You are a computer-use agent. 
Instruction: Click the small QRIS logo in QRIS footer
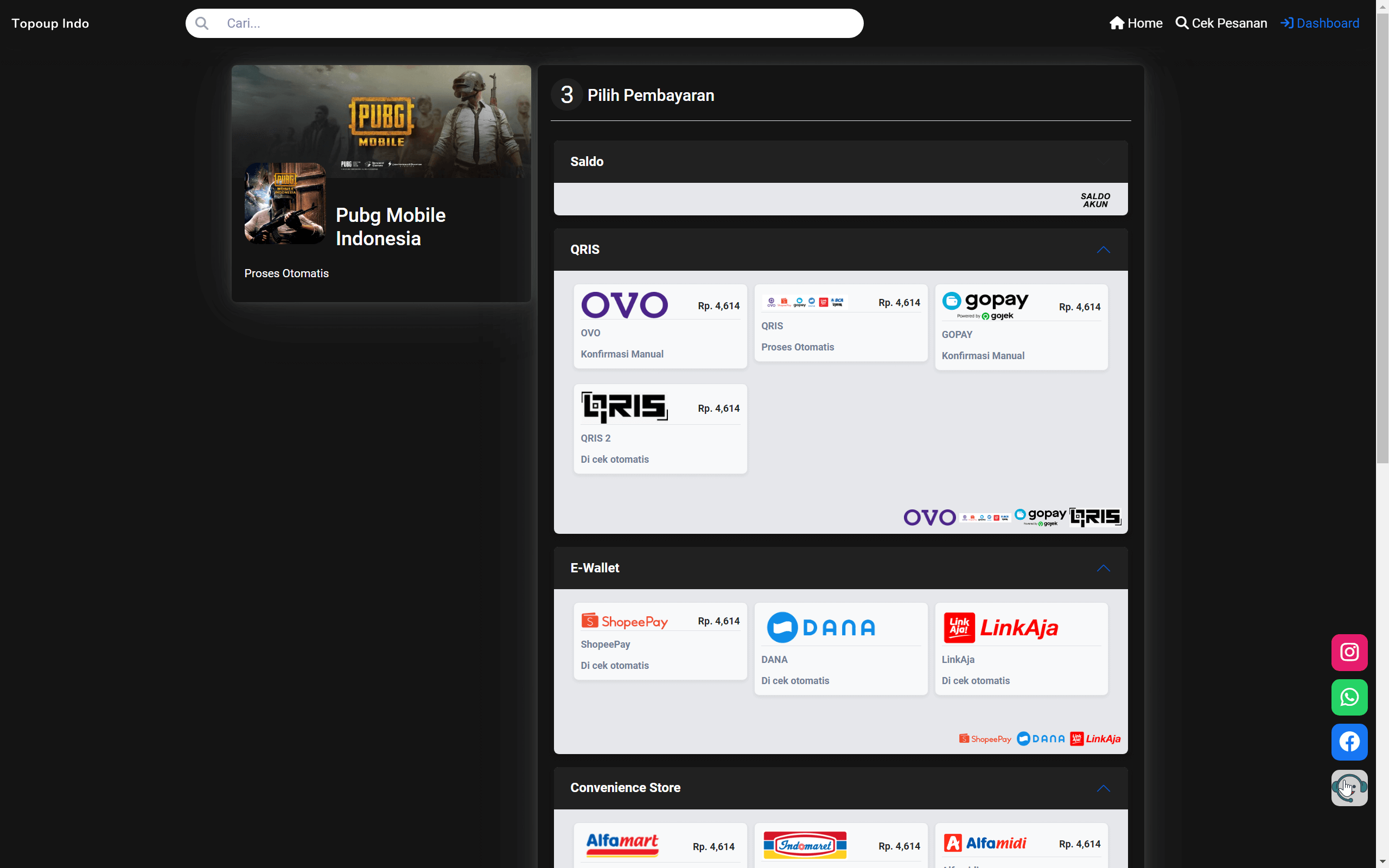coord(1094,517)
